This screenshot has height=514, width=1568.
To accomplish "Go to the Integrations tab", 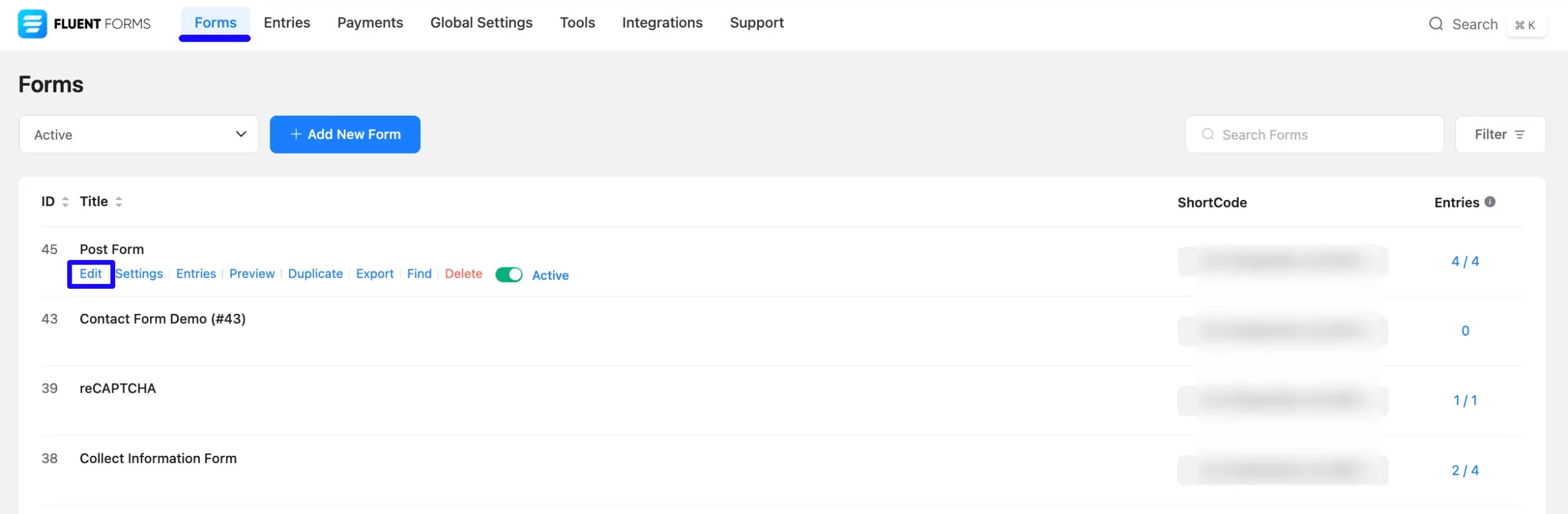I will click(662, 23).
